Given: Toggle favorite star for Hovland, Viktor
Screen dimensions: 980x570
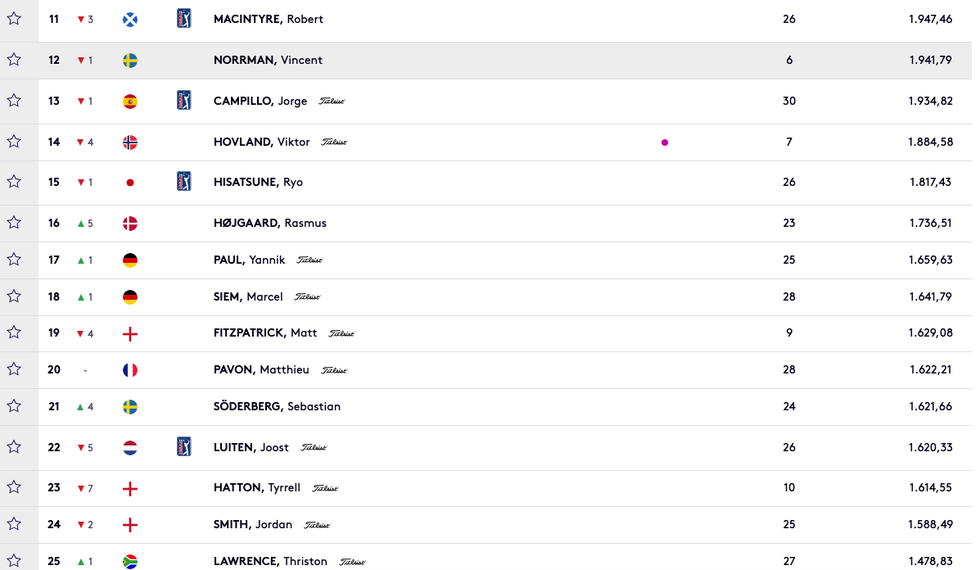Looking at the screenshot, I should [x=14, y=142].
